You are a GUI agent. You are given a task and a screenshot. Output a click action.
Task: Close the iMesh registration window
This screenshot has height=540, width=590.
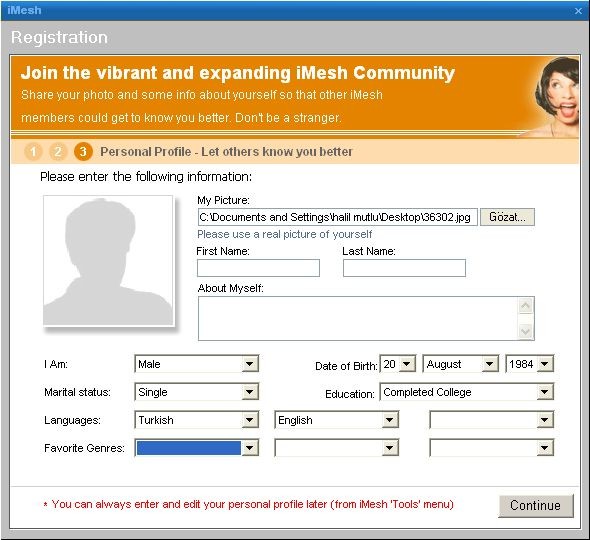point(578,11)
